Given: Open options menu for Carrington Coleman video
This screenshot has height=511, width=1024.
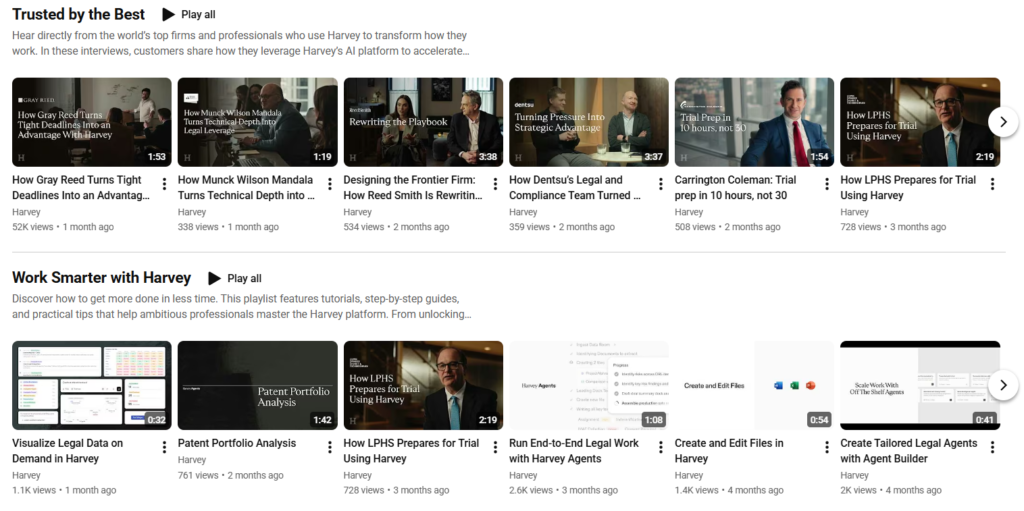Looking at the screenshot, I should [827, 184].
